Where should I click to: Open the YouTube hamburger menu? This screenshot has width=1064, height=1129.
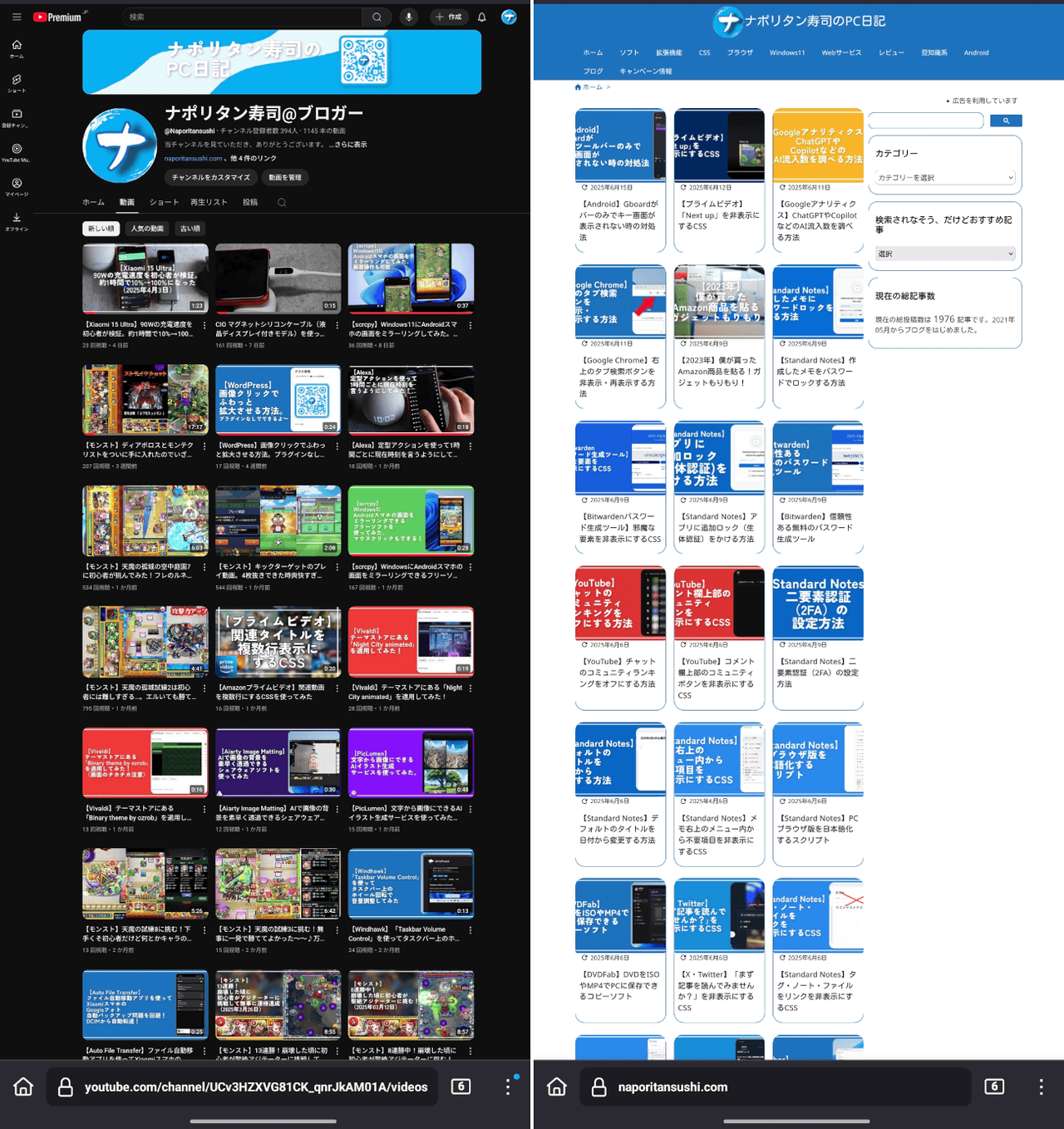coord(17,17)
